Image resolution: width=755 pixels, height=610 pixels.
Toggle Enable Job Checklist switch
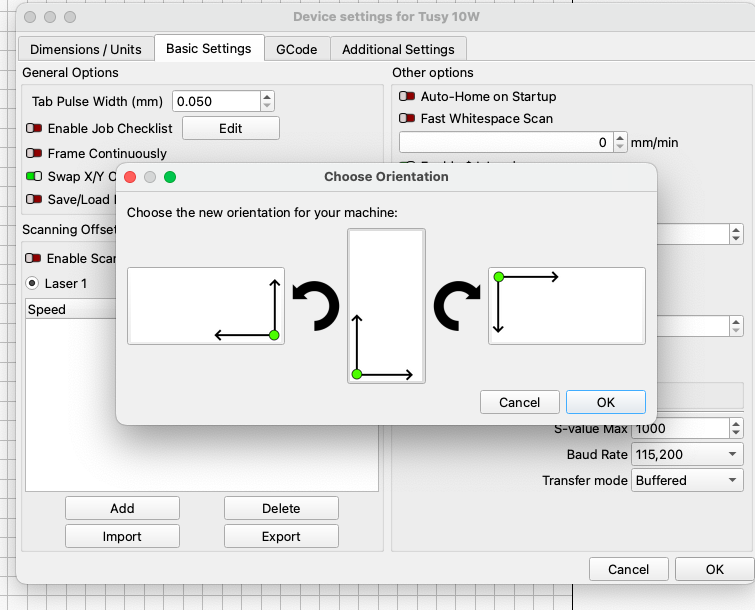click(x=35, y=129)
